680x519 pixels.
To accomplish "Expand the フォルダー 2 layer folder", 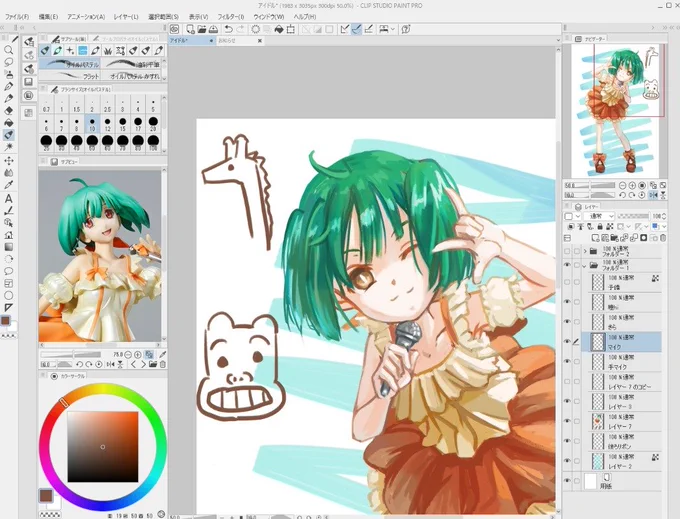I will (x=585, y=251).
